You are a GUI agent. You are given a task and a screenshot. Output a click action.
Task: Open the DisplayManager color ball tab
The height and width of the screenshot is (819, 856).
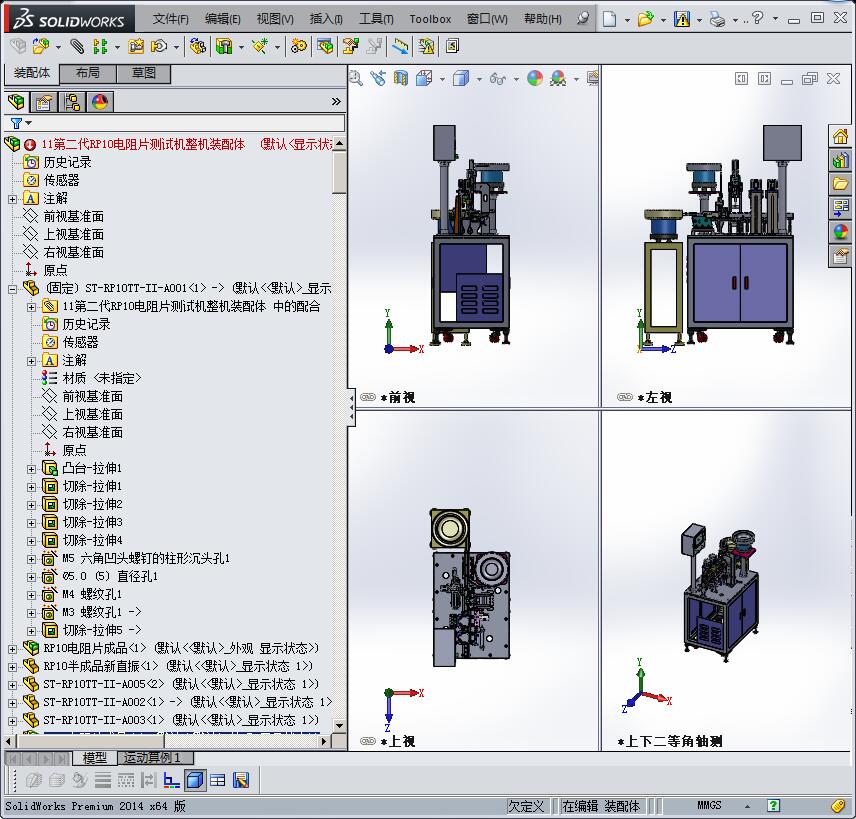coord(99,102)
